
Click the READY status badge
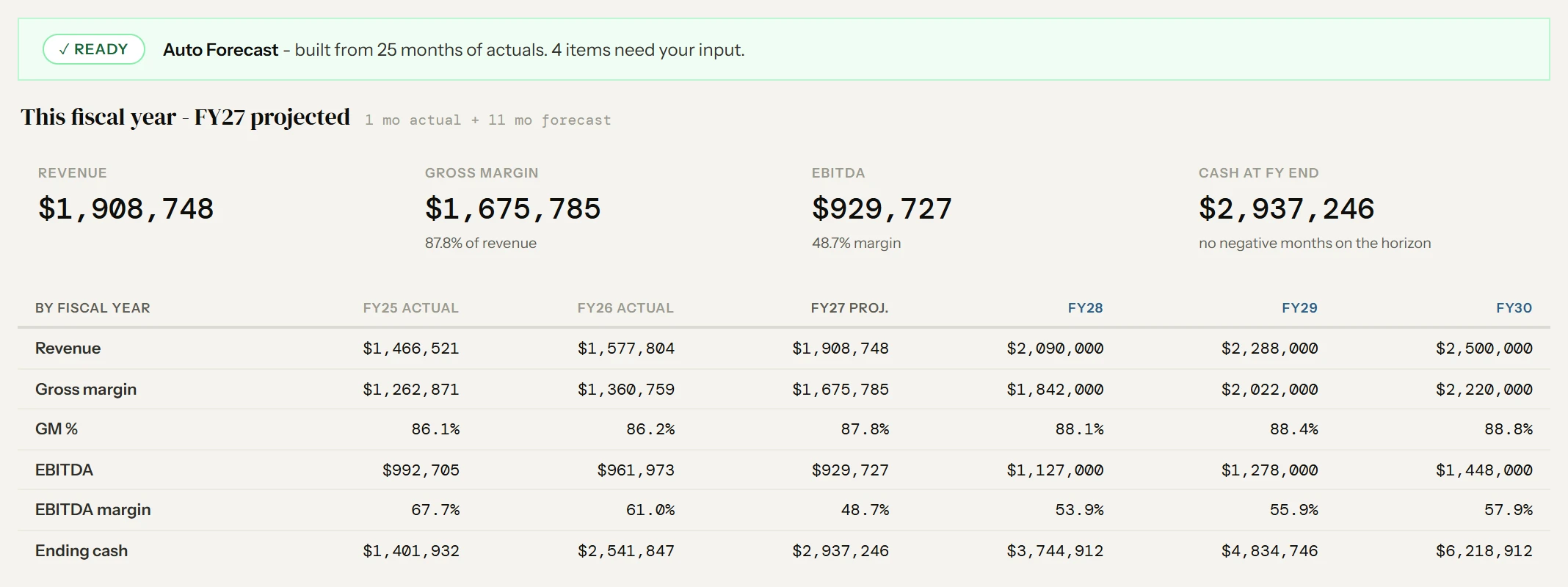tap(93, 49)
